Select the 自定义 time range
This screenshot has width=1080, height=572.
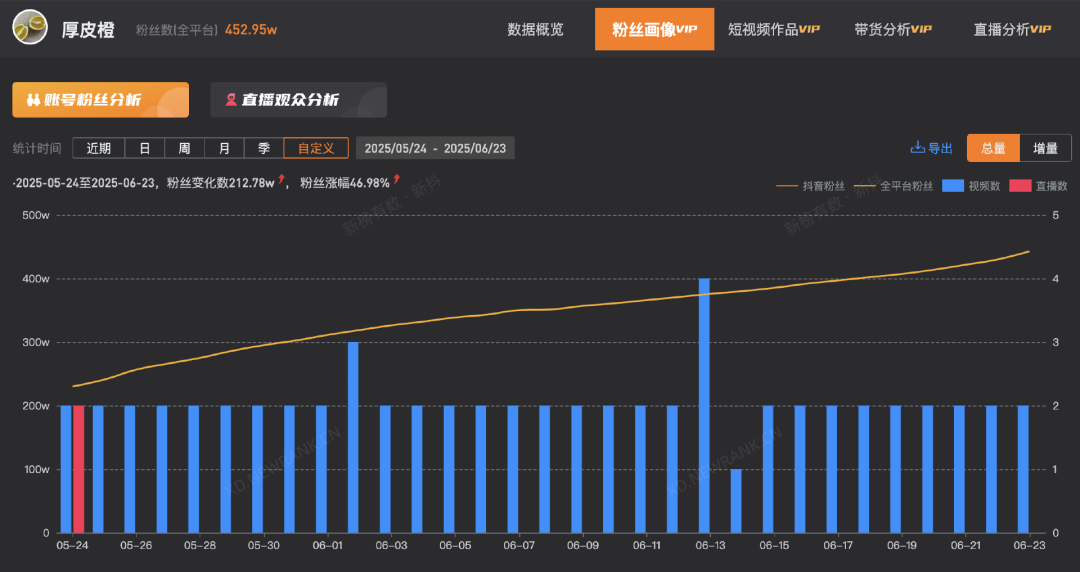[x=316, y=148]
